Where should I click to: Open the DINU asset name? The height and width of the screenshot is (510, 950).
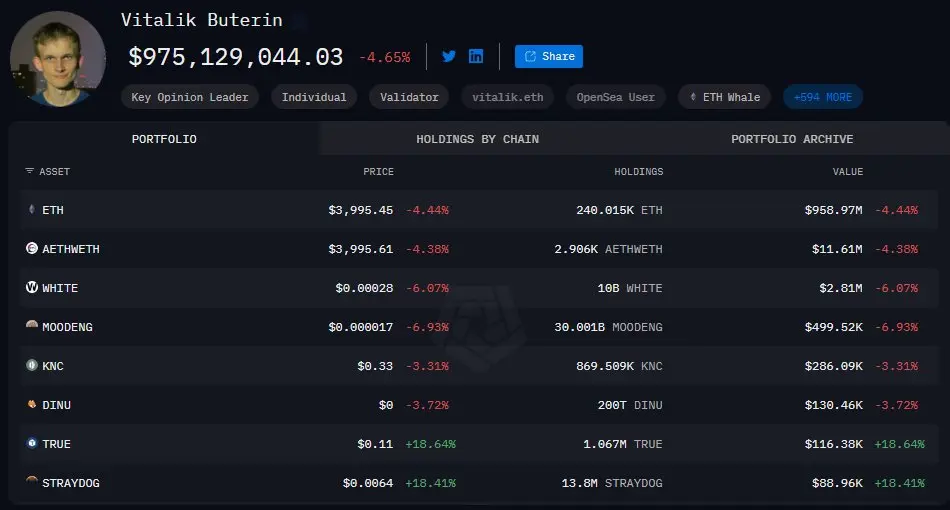[x=56, y=405]
